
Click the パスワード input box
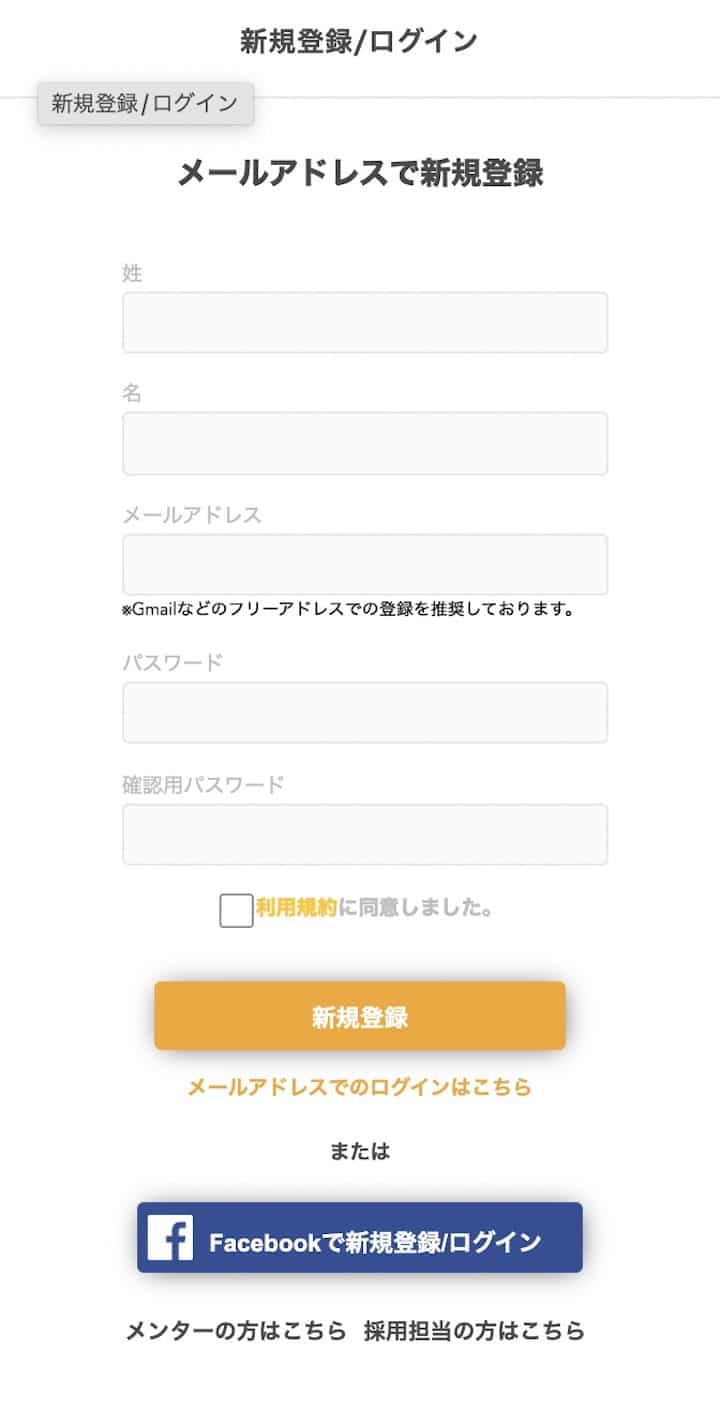365,712
